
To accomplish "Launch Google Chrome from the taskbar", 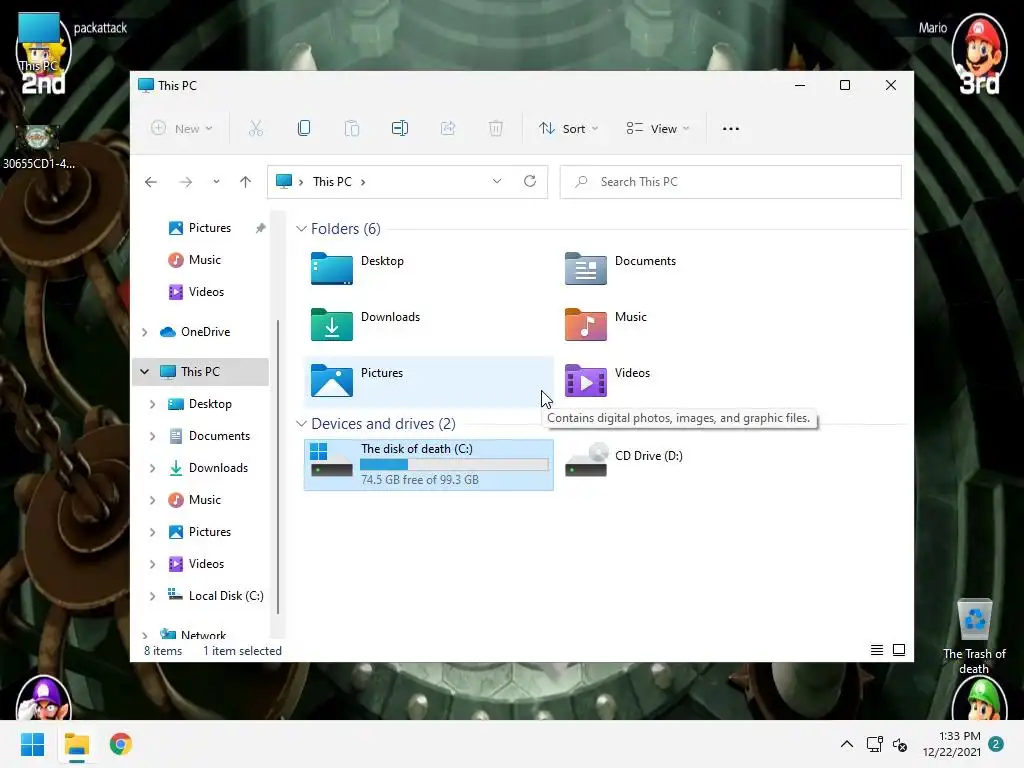I will pos(120,744).
